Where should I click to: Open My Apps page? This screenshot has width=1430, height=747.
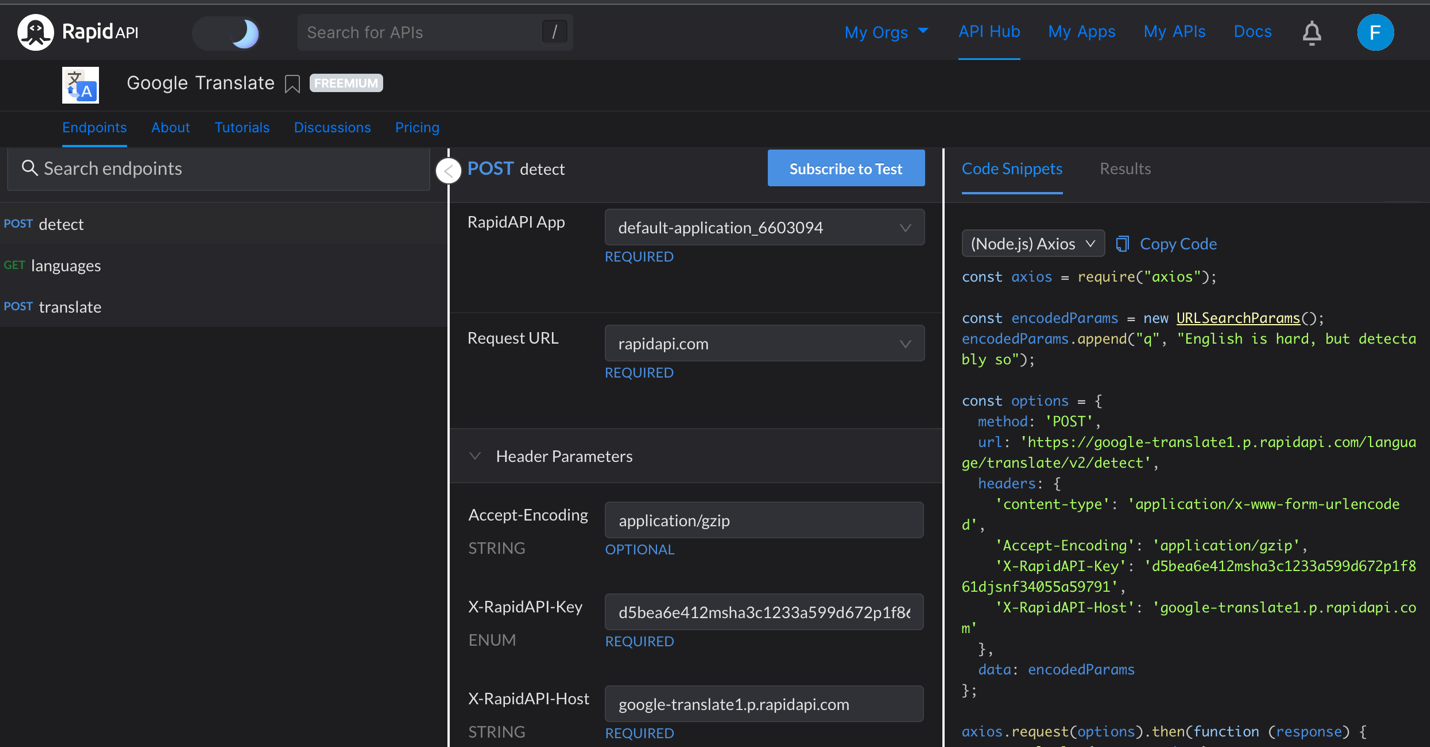pos(1081,32)
